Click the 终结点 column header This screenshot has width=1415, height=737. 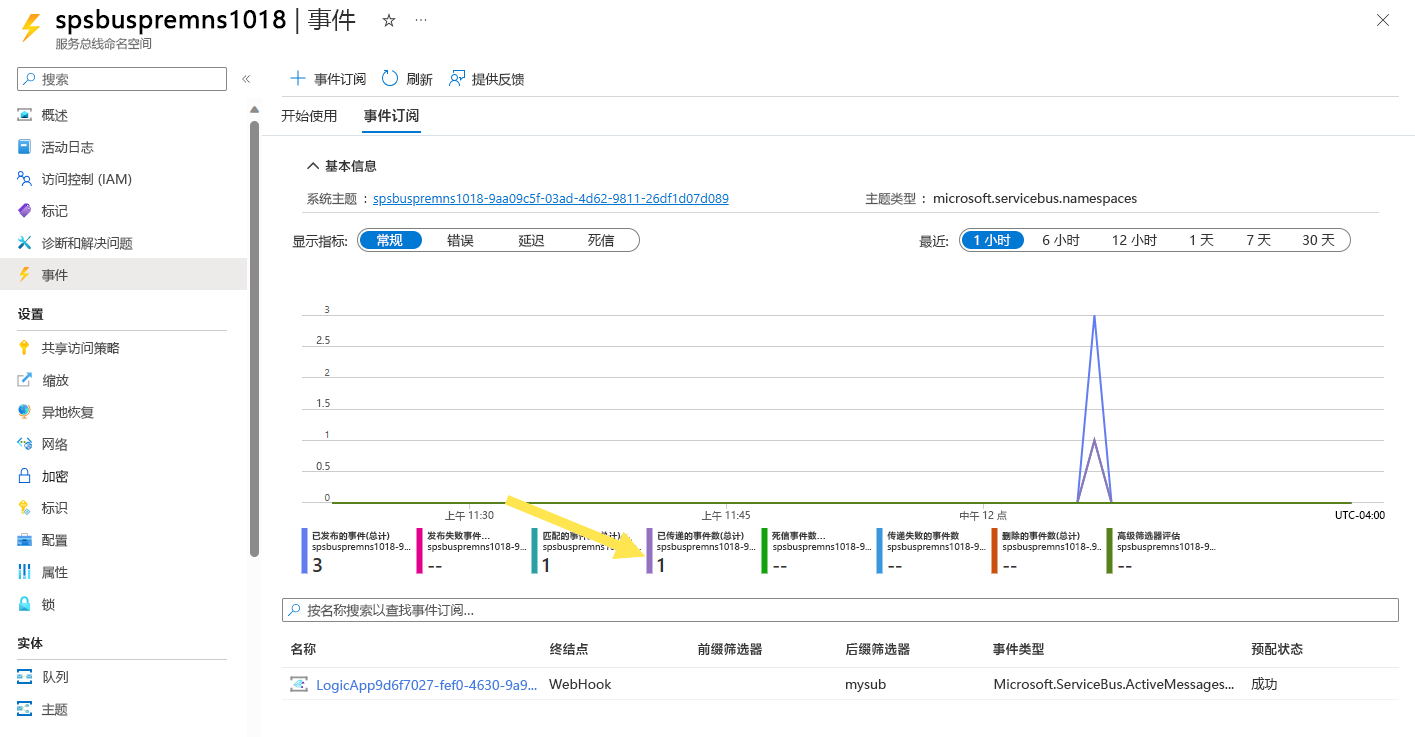tap(569, 649)
